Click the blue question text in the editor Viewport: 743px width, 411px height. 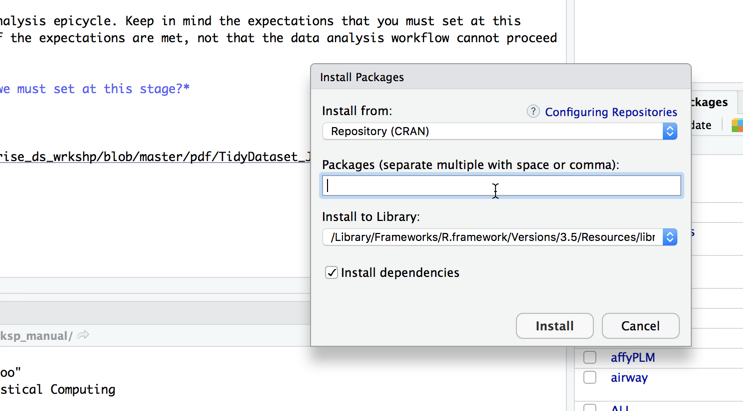[x=95, y=89]
